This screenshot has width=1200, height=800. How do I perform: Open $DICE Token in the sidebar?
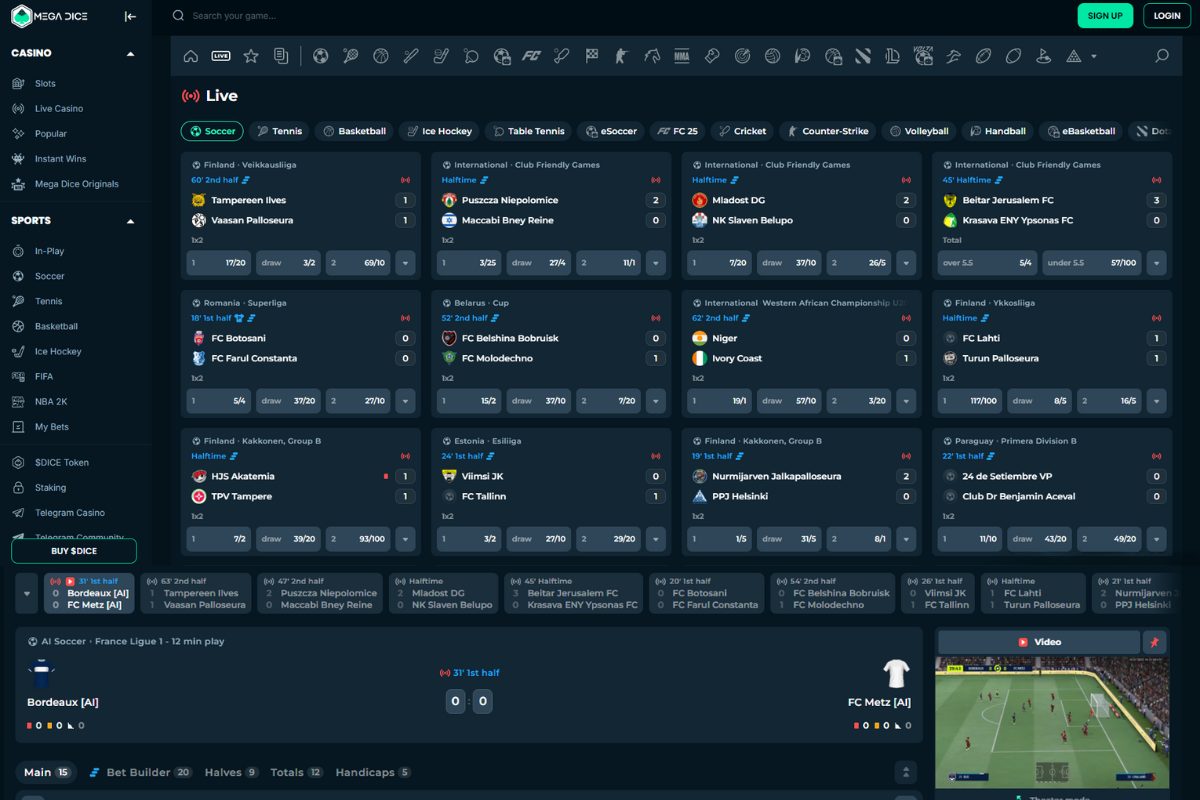pyautogui.click(x=61, y=463)
